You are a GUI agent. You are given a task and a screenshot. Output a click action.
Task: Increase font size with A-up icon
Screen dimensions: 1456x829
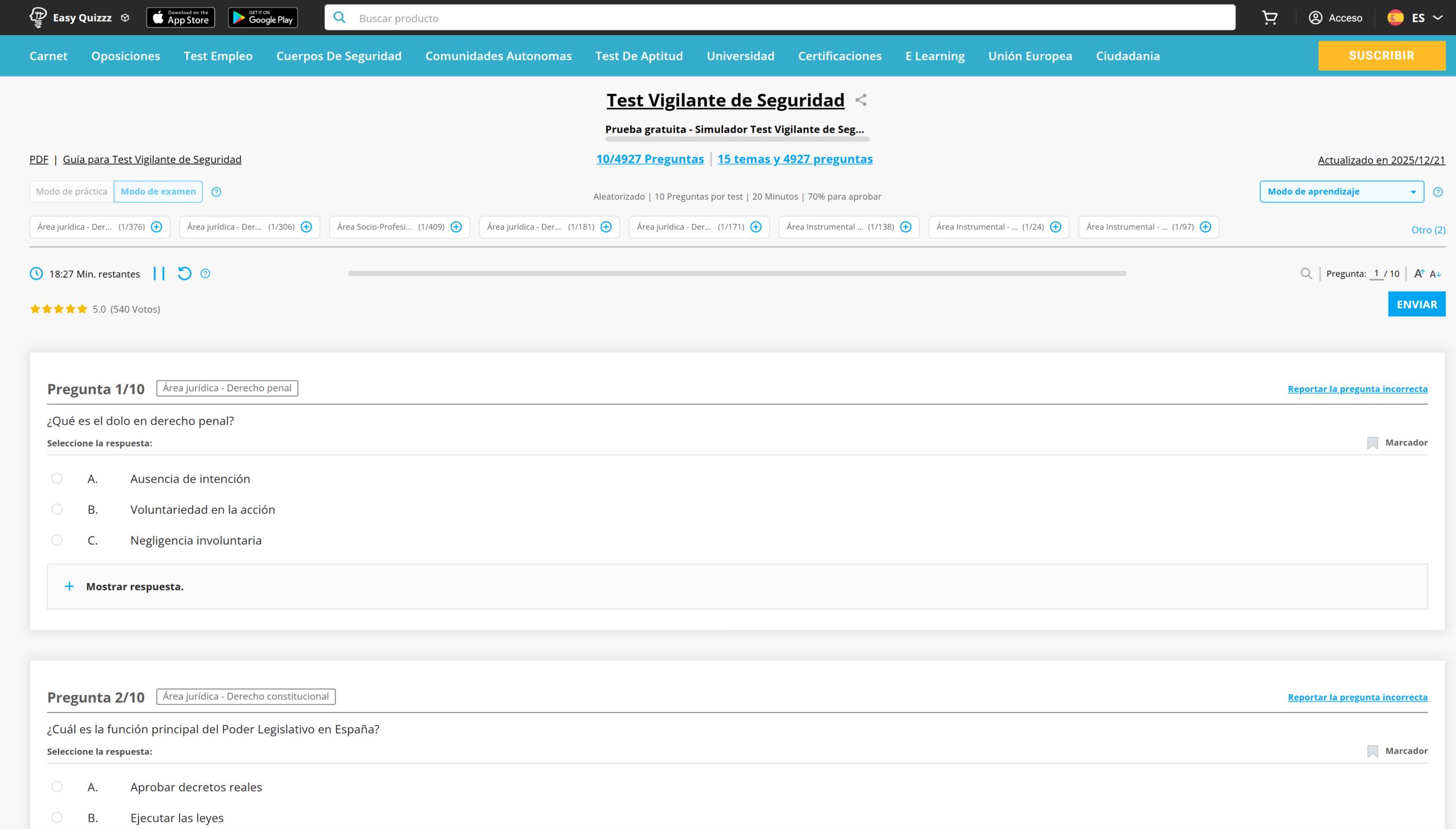click(1419, 274)
